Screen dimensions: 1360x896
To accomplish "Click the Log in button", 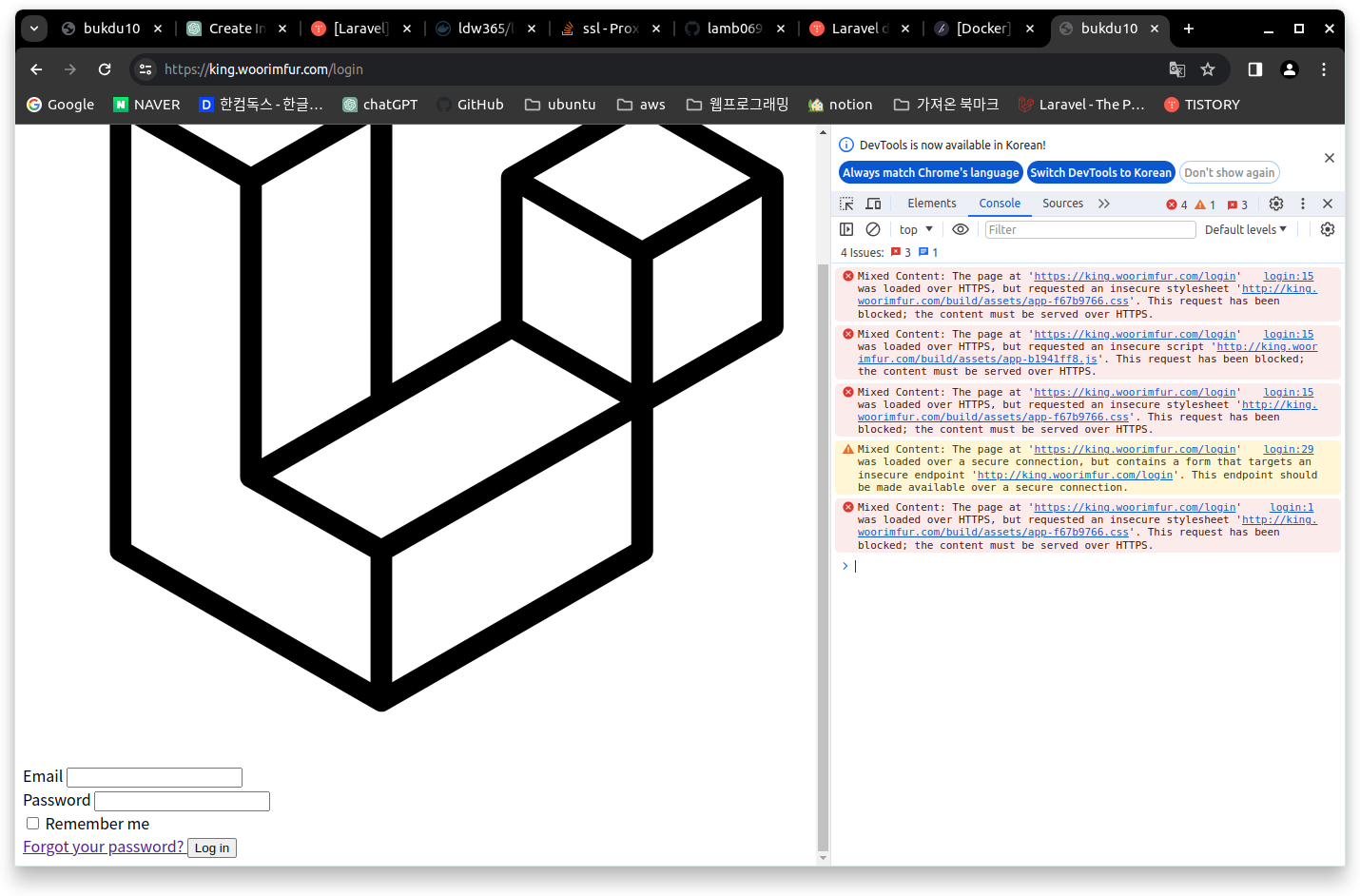I will point(212,847).
